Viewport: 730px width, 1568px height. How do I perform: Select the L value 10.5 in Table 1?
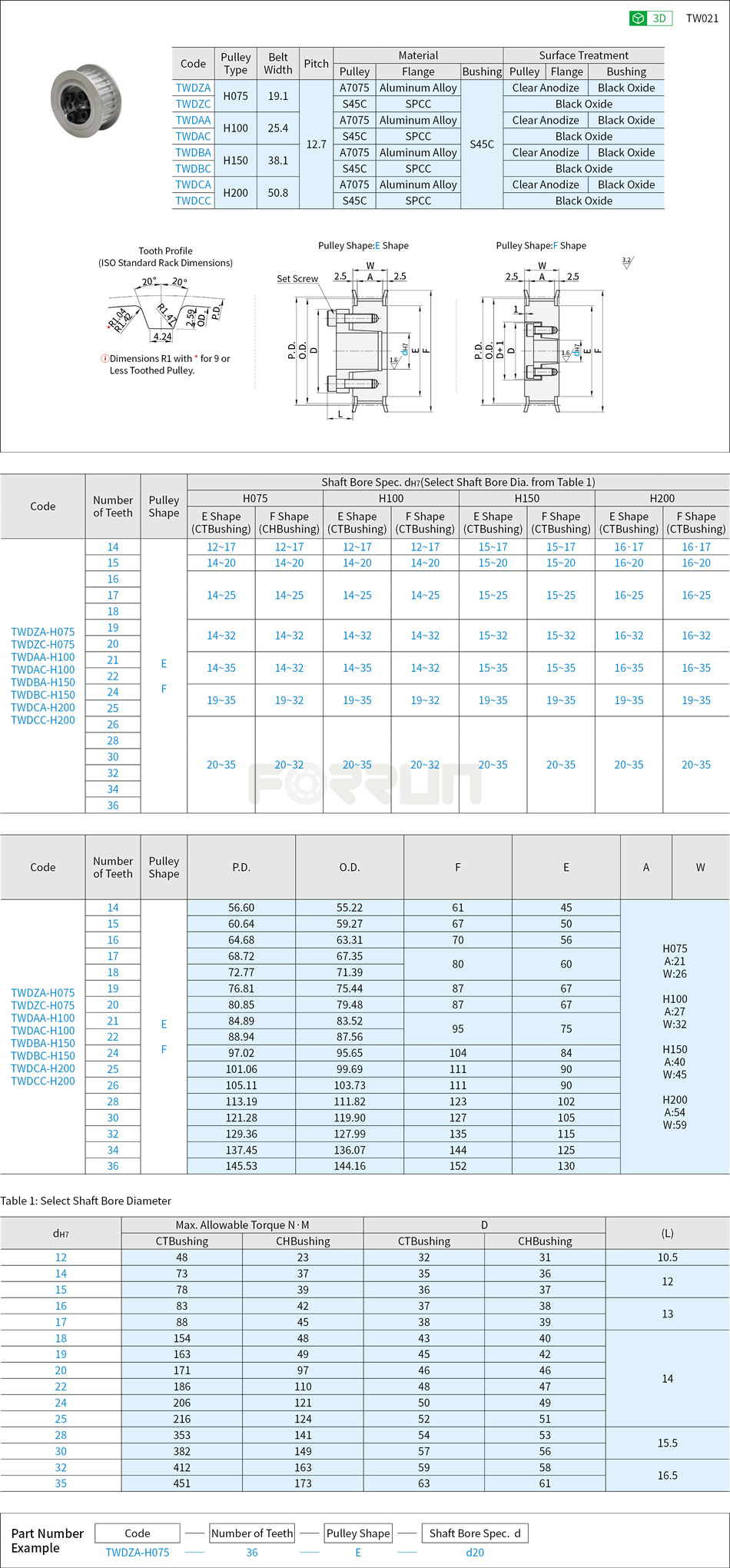tap(667, 1257)
